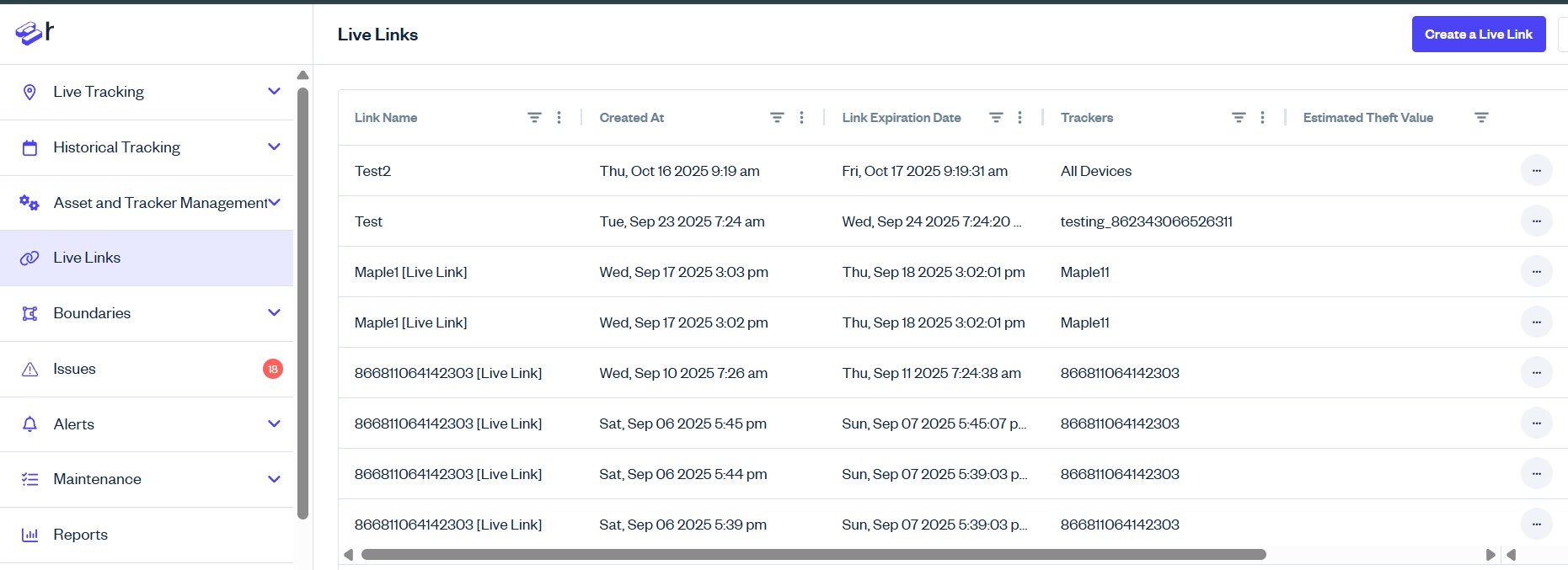Image resolution: width=1568 pixels, height=570 pixels.
Task: Click the Create a Live Link button
Action: pyautogui.click(x=1478, y=35)
